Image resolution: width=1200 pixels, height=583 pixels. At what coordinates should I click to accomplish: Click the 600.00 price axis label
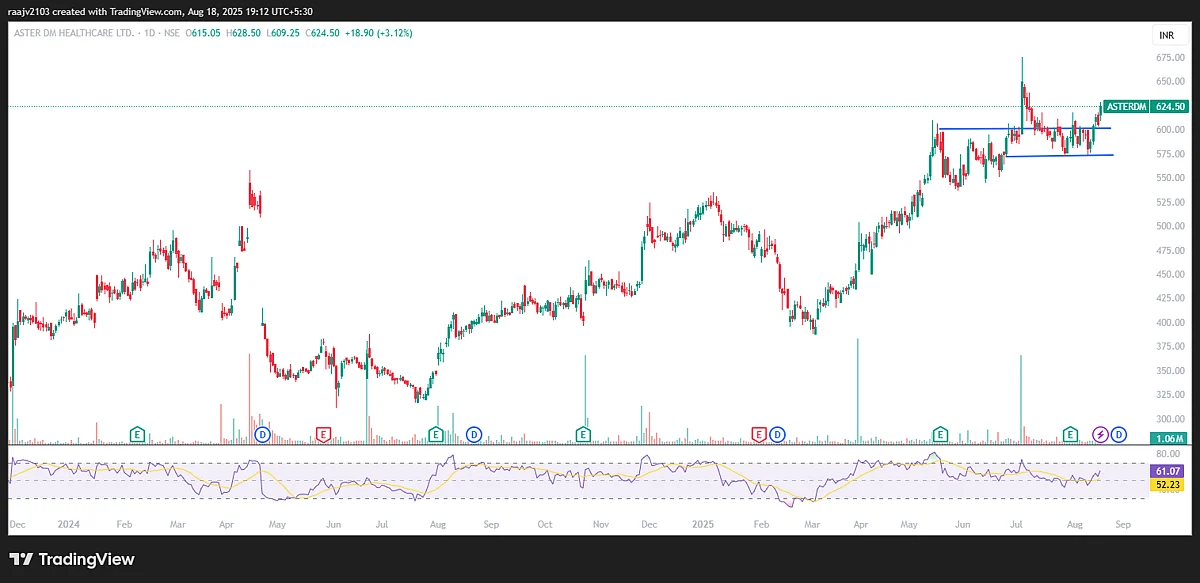pos(1169,130)
